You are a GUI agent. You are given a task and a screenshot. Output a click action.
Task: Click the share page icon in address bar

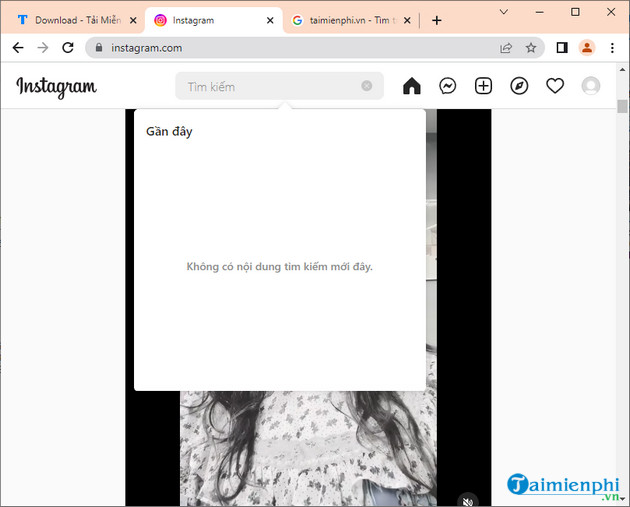[506, 47]
